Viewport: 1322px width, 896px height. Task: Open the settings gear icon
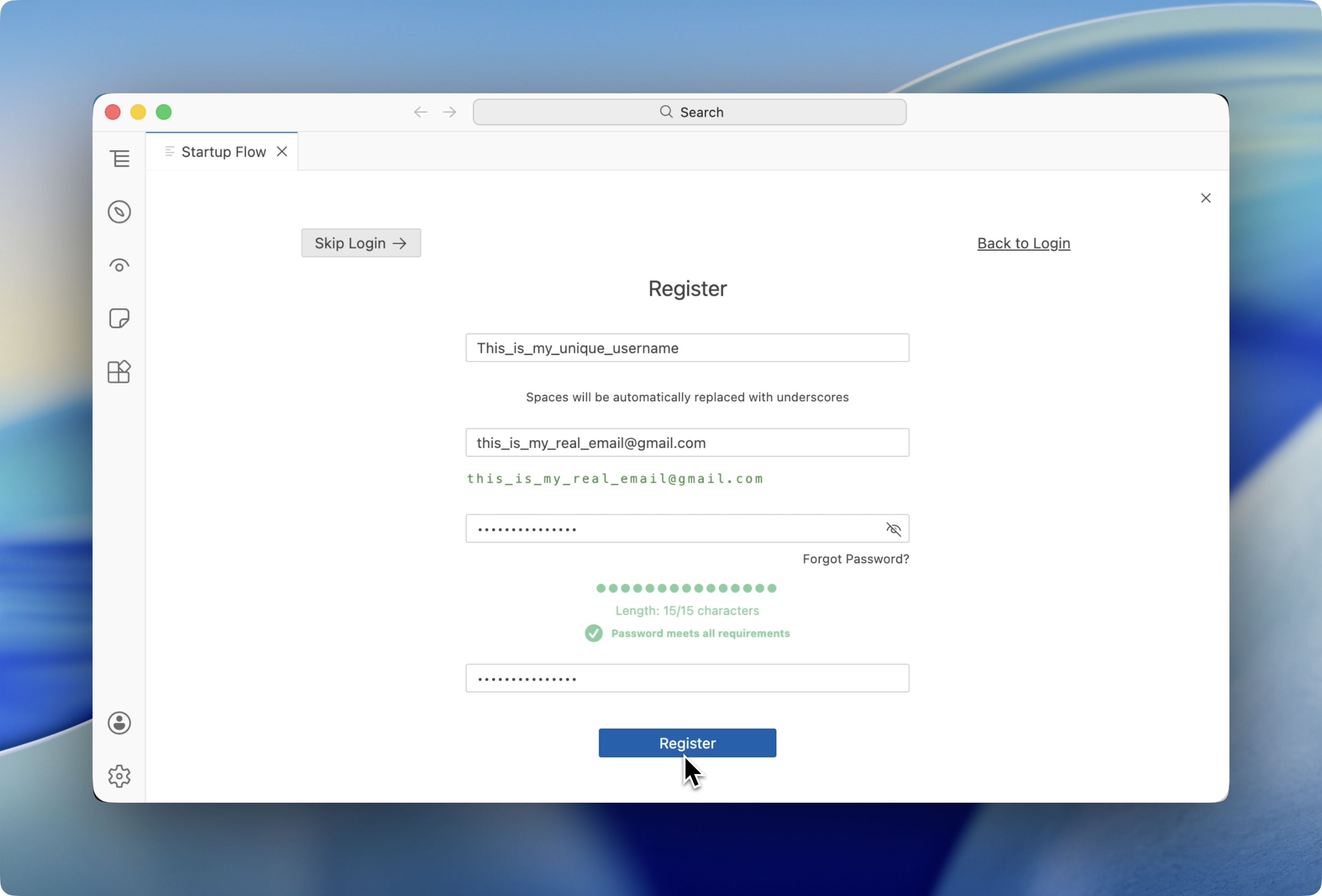[x=119, y=777]
